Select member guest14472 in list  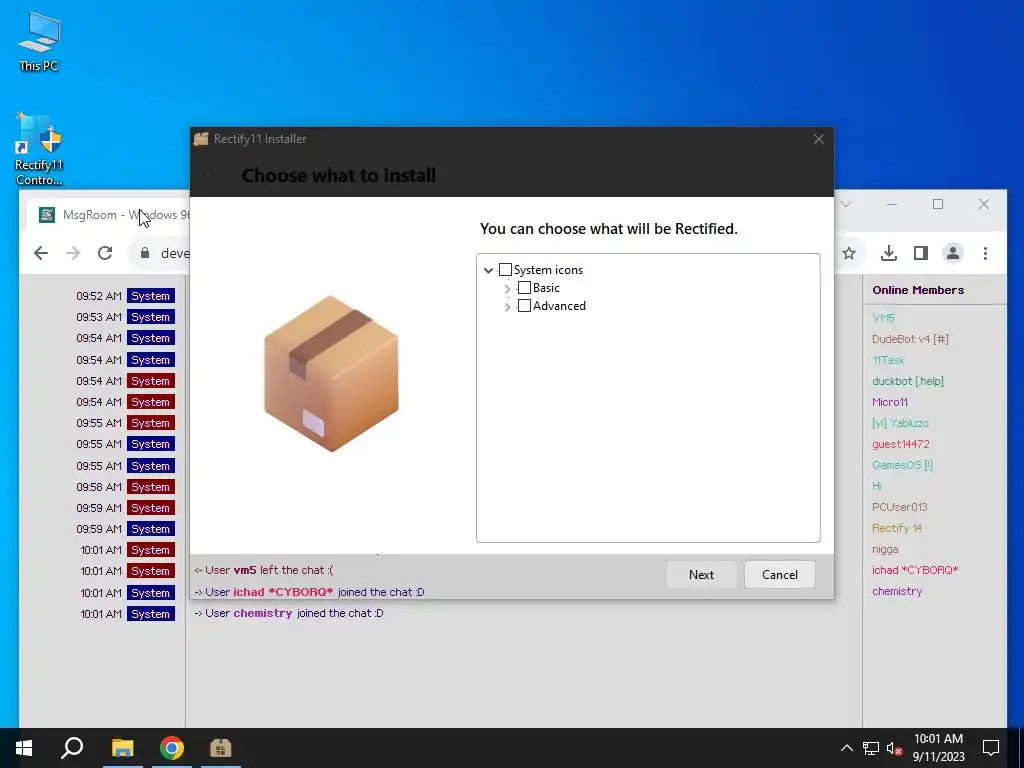click(901, 444)
